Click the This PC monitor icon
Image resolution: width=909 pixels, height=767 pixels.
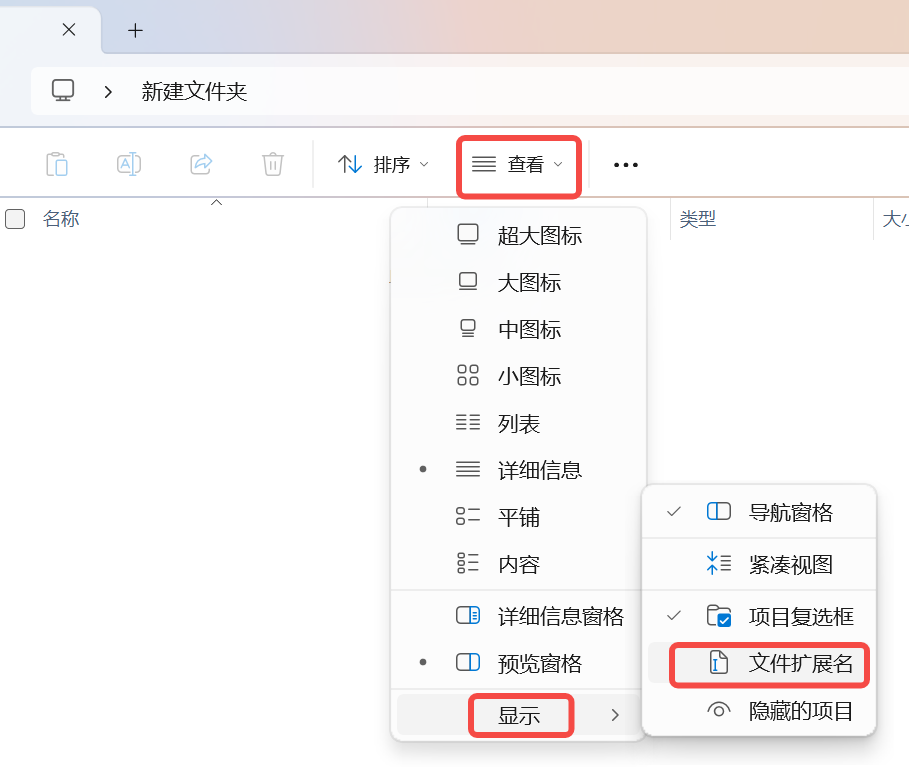(x=63, y=92)
